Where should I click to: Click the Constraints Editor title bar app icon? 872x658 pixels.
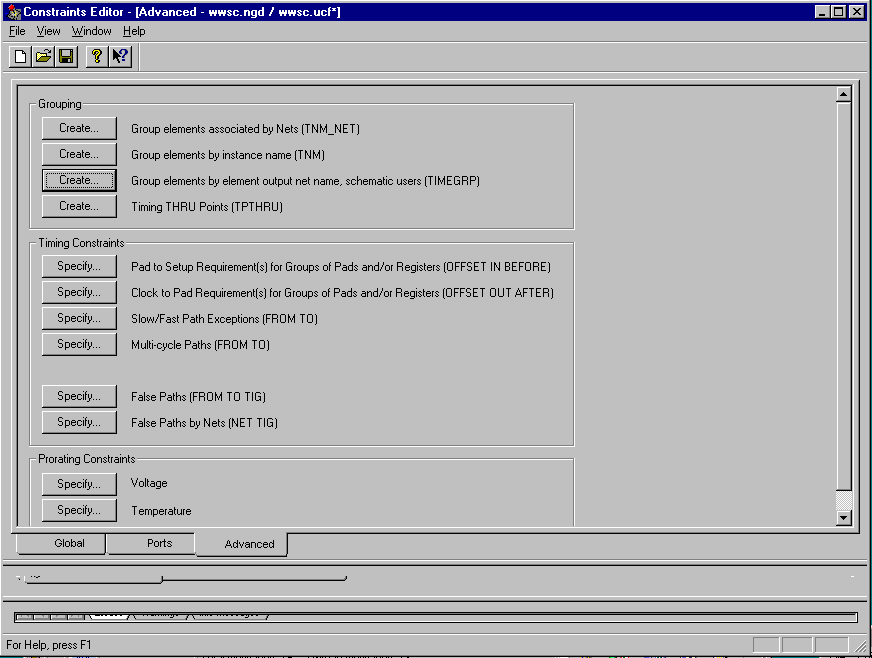point(14,12)
